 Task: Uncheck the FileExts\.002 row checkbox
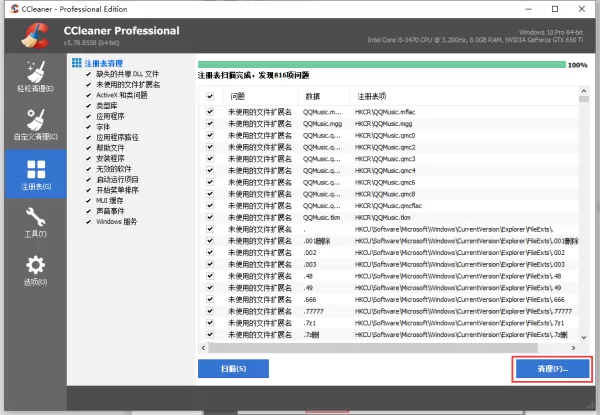pos(210,252)
